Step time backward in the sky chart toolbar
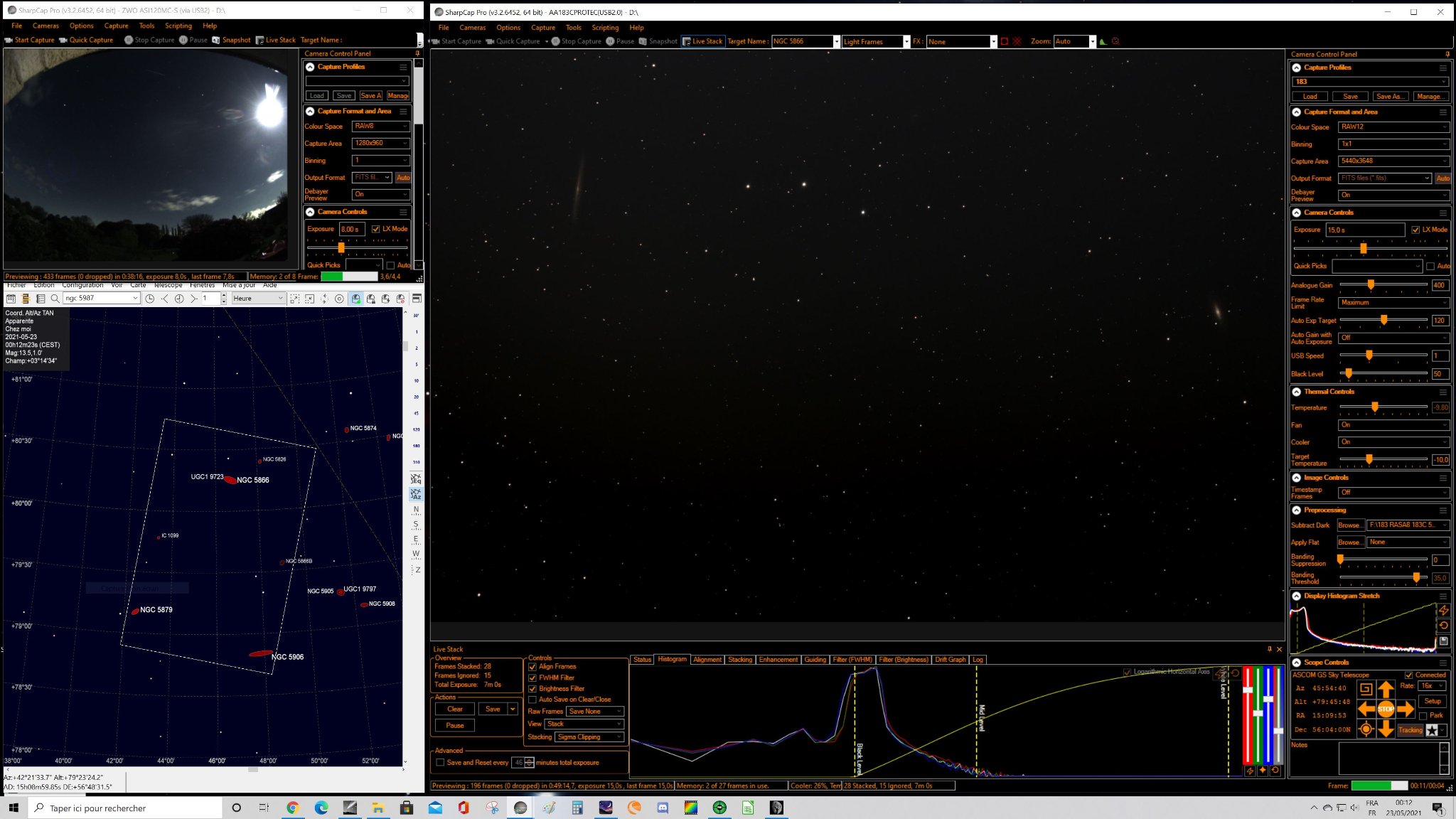This screenshot has height=819, width=1456. [165, 299]
